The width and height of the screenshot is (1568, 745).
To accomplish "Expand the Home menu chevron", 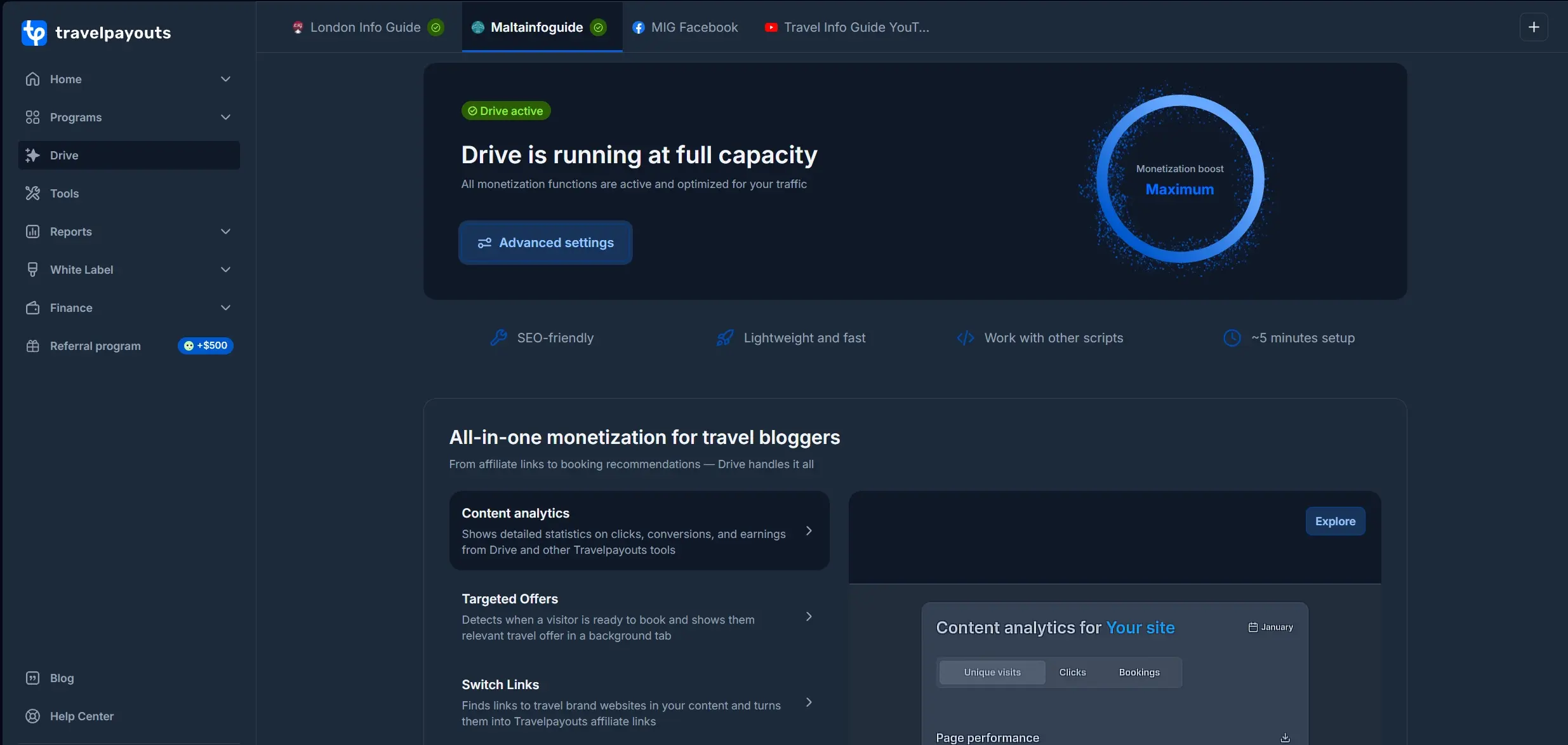I will [225, 79].
